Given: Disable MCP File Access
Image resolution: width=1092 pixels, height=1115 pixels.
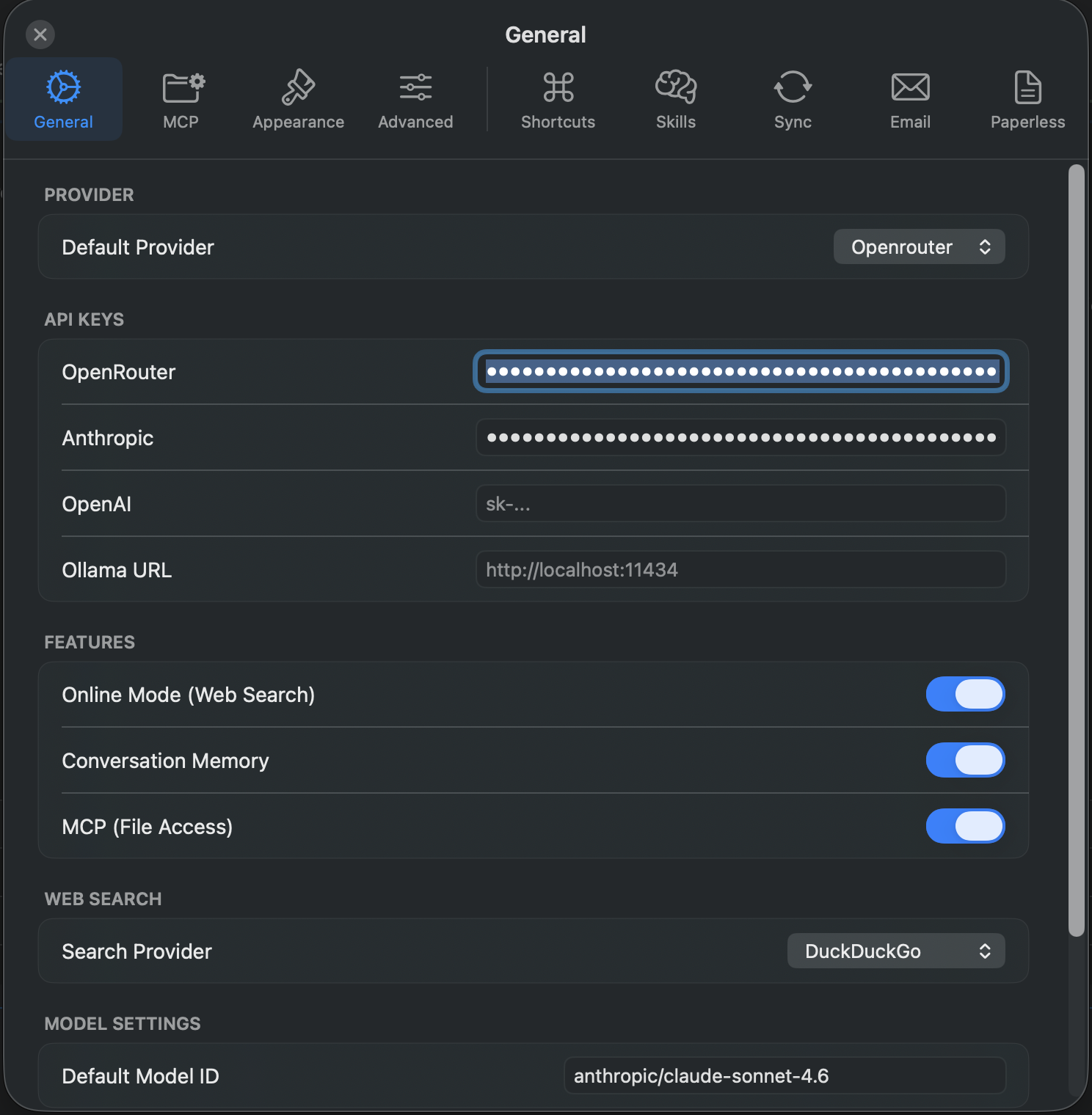Looking at the screenshot, I should pyautogui.click(x=965, y=826).
